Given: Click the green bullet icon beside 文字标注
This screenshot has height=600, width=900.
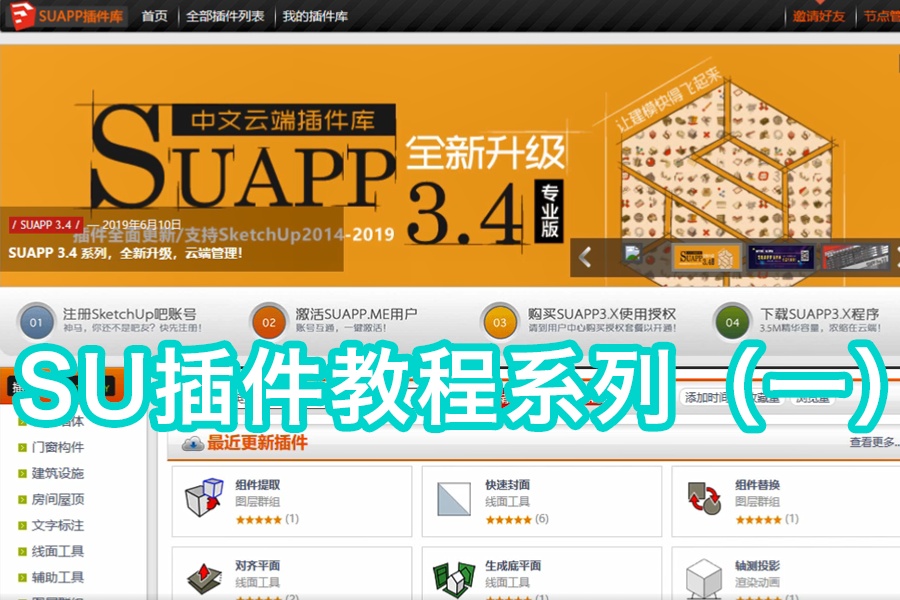Looking at the screenshot, I should pyautogui.click(x=22, y=526).
